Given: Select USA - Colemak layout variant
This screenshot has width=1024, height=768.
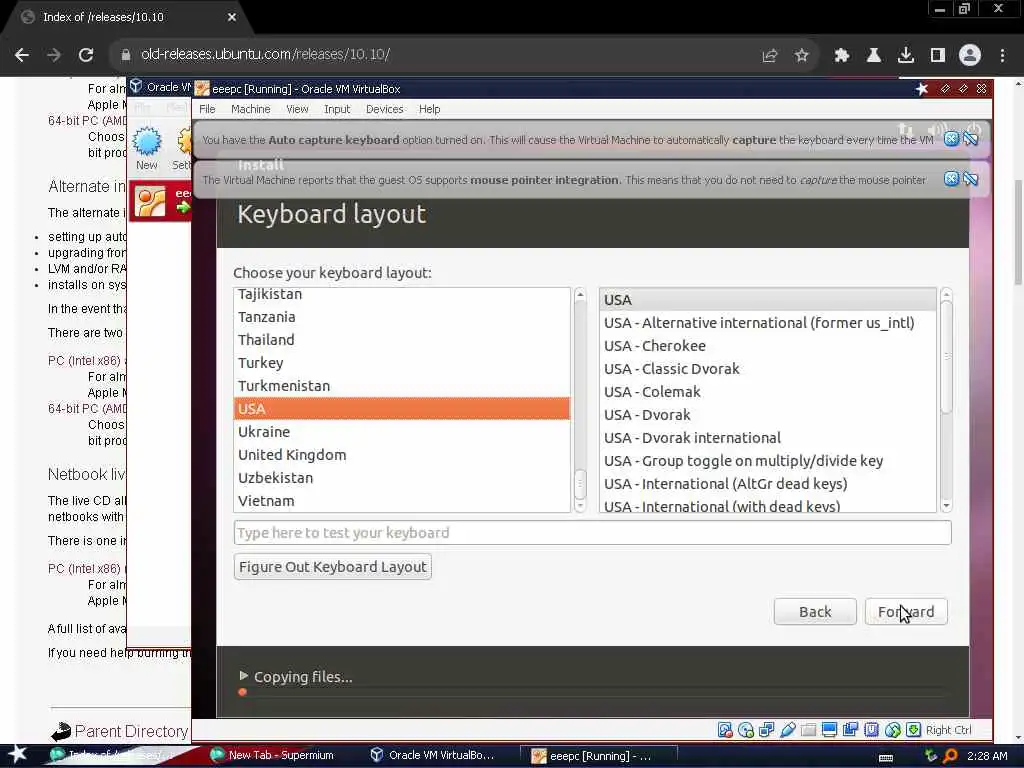Looking at the screenshot, I should [768, 392].
